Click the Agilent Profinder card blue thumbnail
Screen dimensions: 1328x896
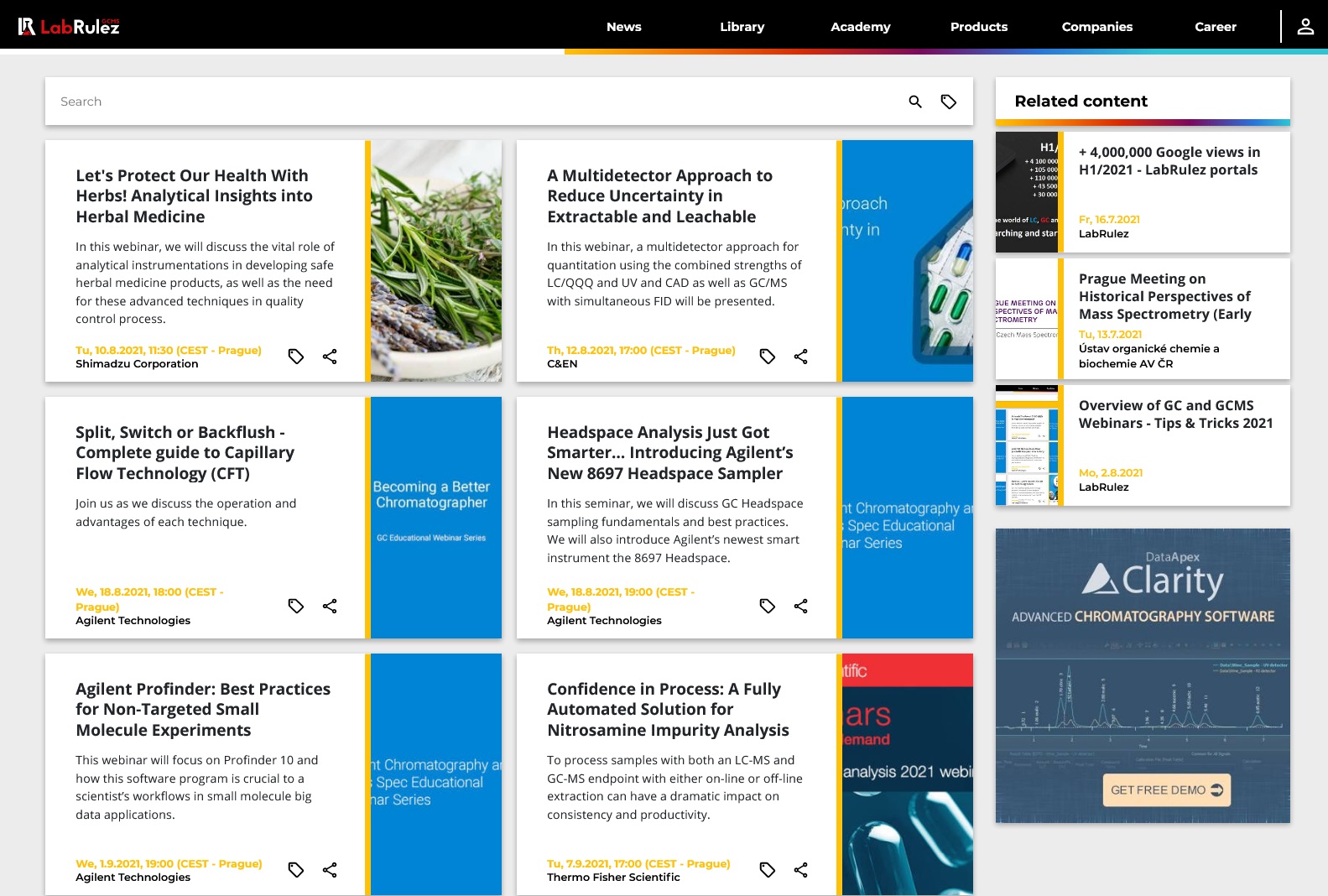(436, 774)
